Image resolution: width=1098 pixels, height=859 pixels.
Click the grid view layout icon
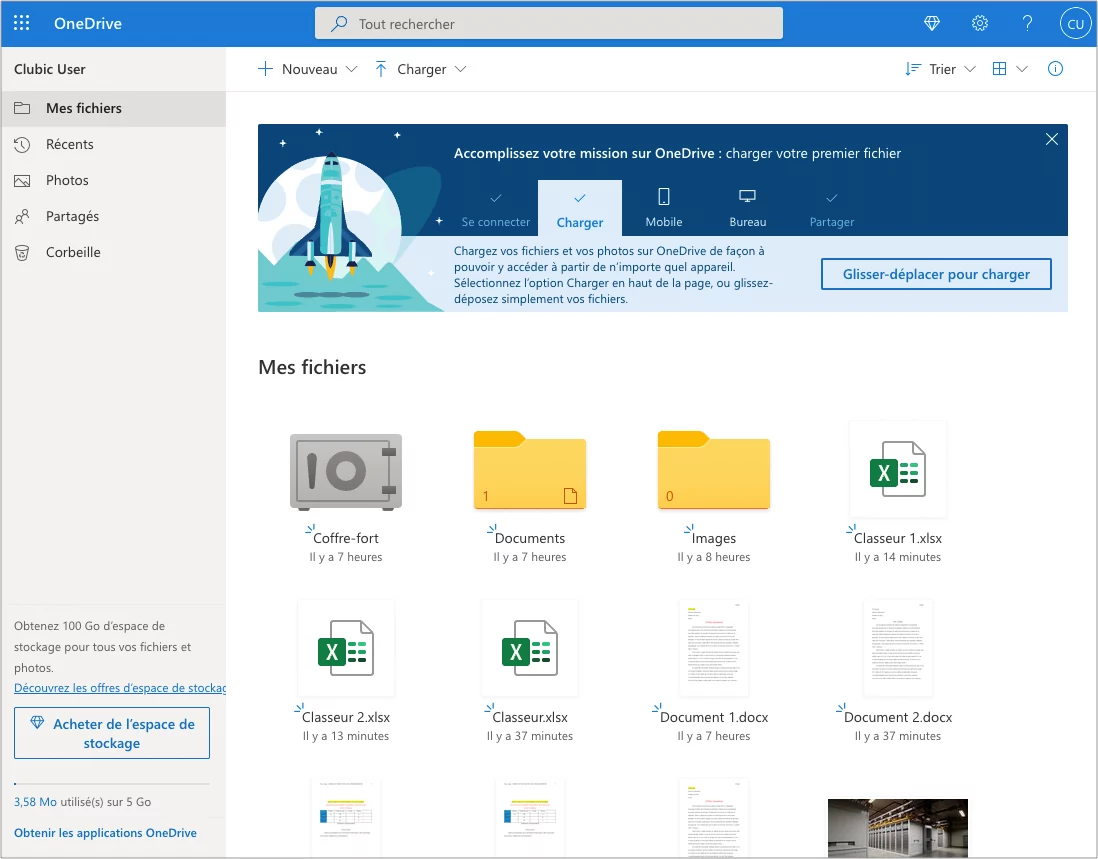tap(1000, 69)
